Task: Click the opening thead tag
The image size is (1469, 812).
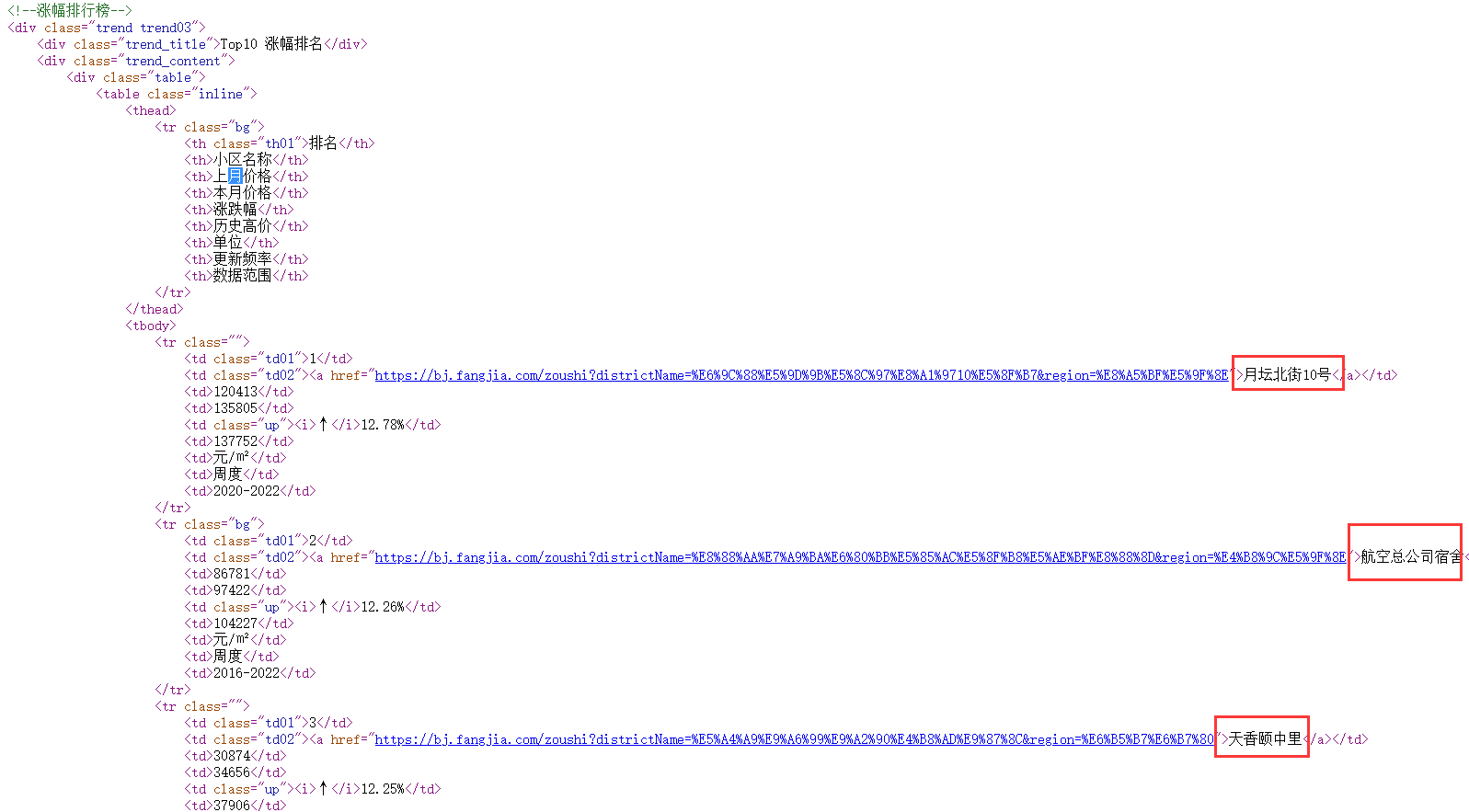Action: point(151,110)
